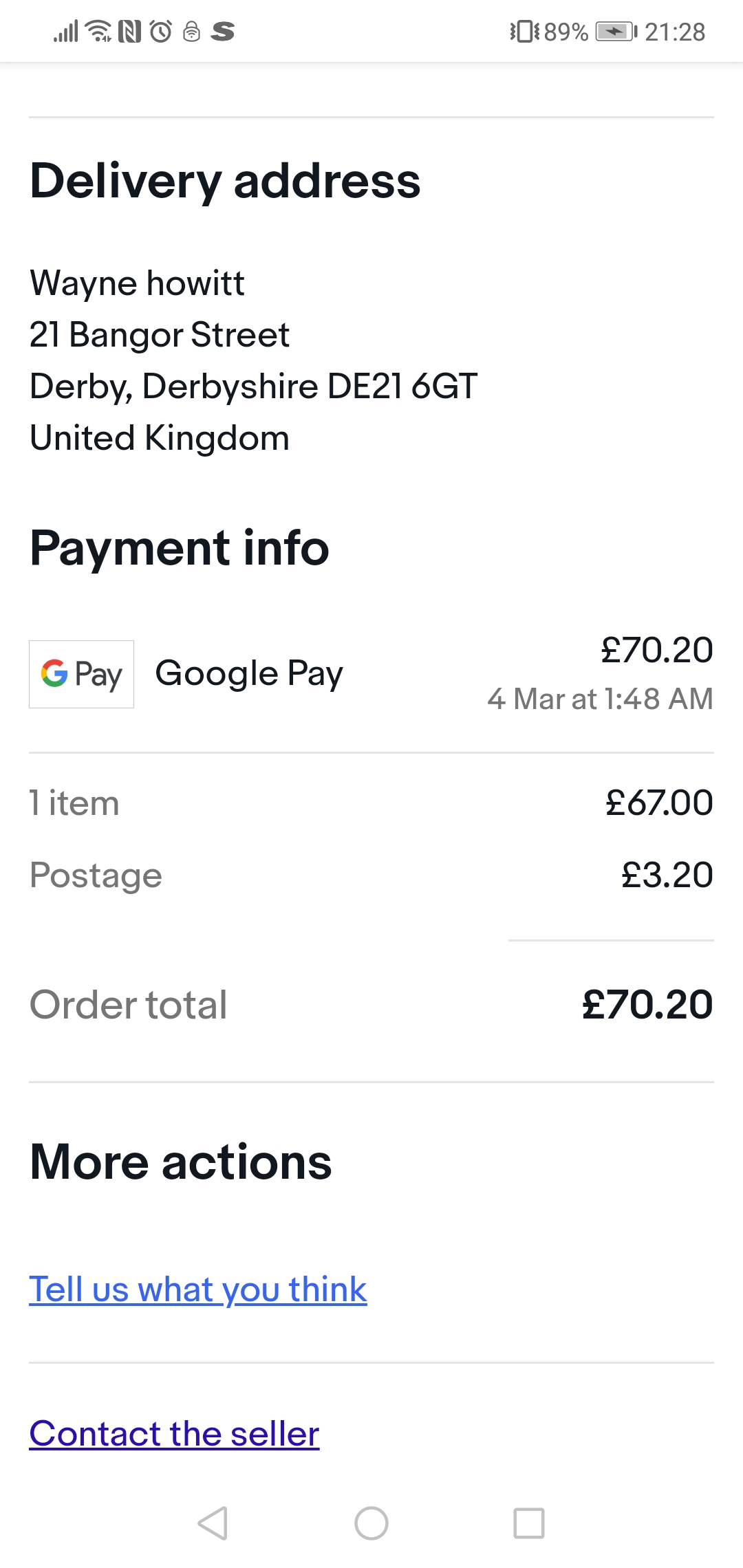
Task: Open the Tell us what you think link
Action: pos(198,1289)
